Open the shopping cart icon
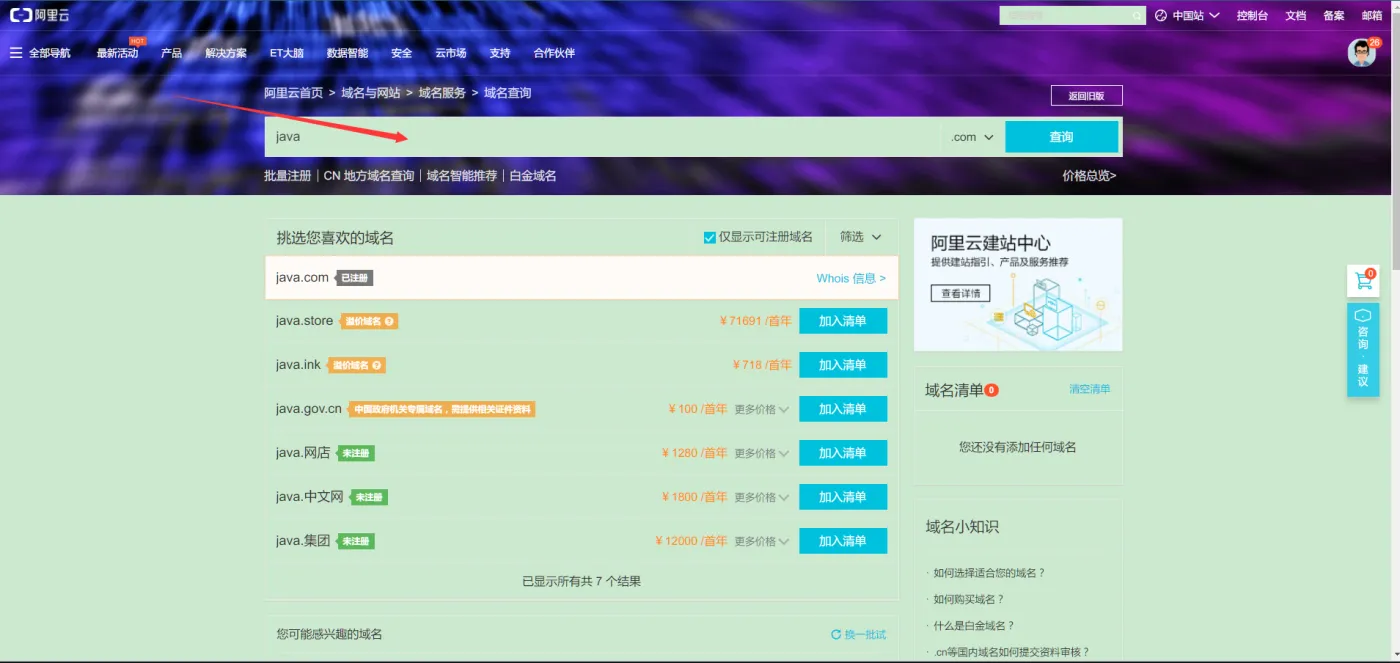Viewport: 1400px width, 663px height. 1363,281
